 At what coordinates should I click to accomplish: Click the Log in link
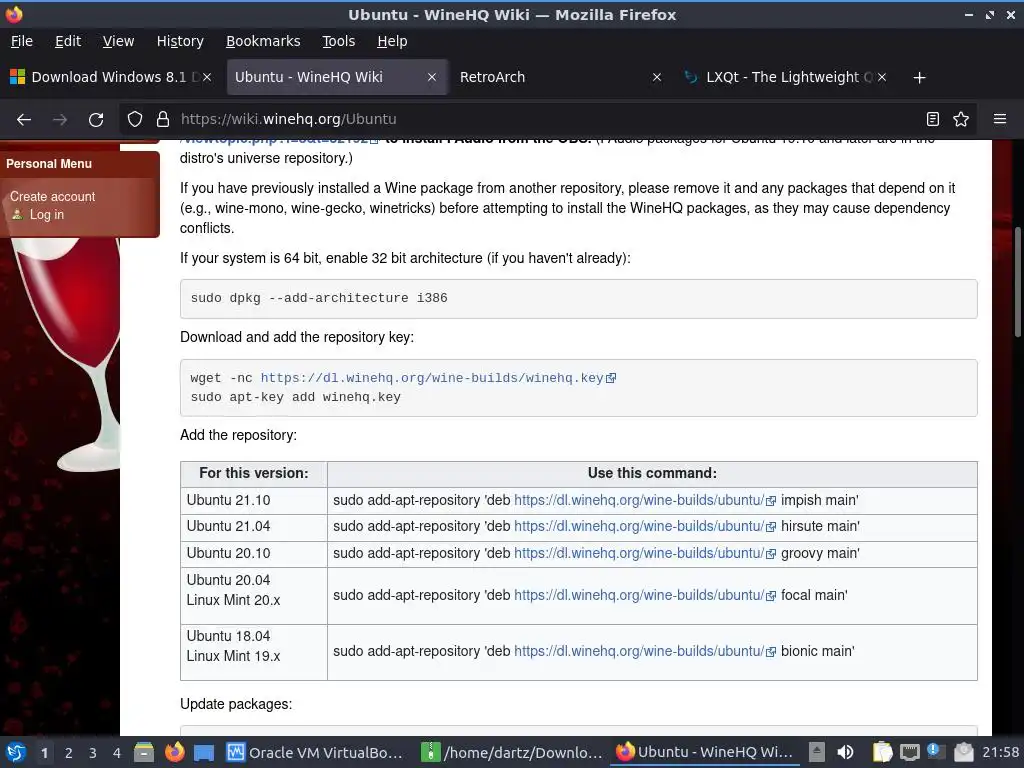[x=46, y=214]
